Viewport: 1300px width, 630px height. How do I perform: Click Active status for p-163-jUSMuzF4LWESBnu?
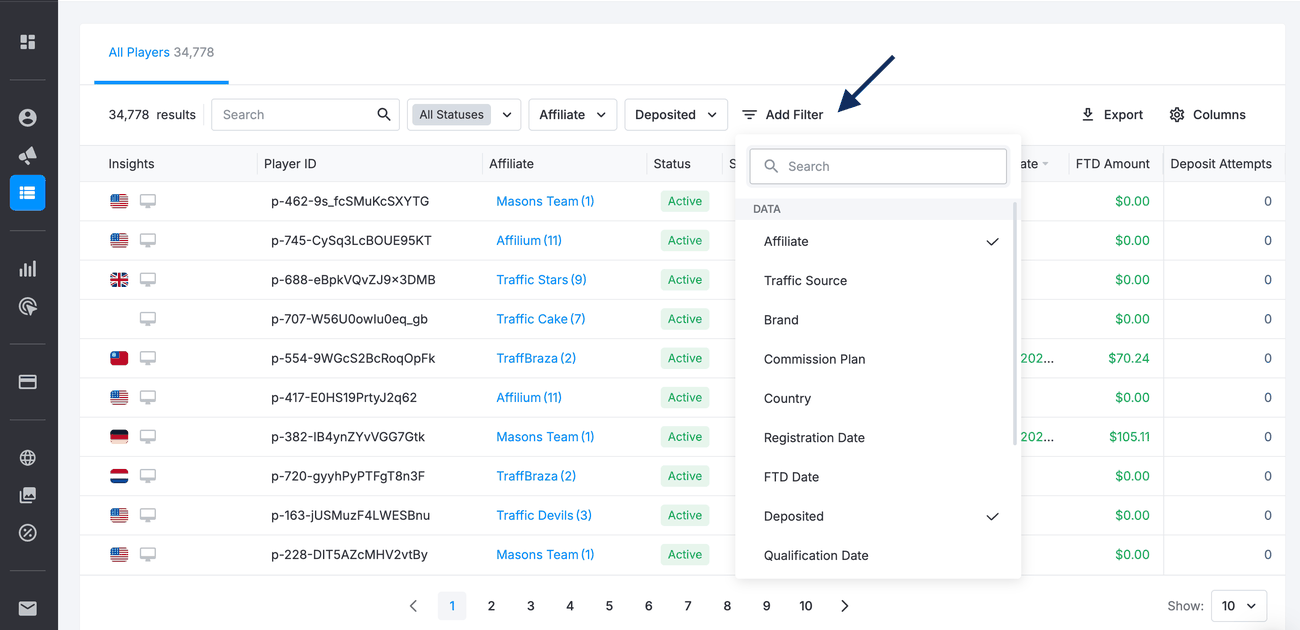click(x=685, y=516)
